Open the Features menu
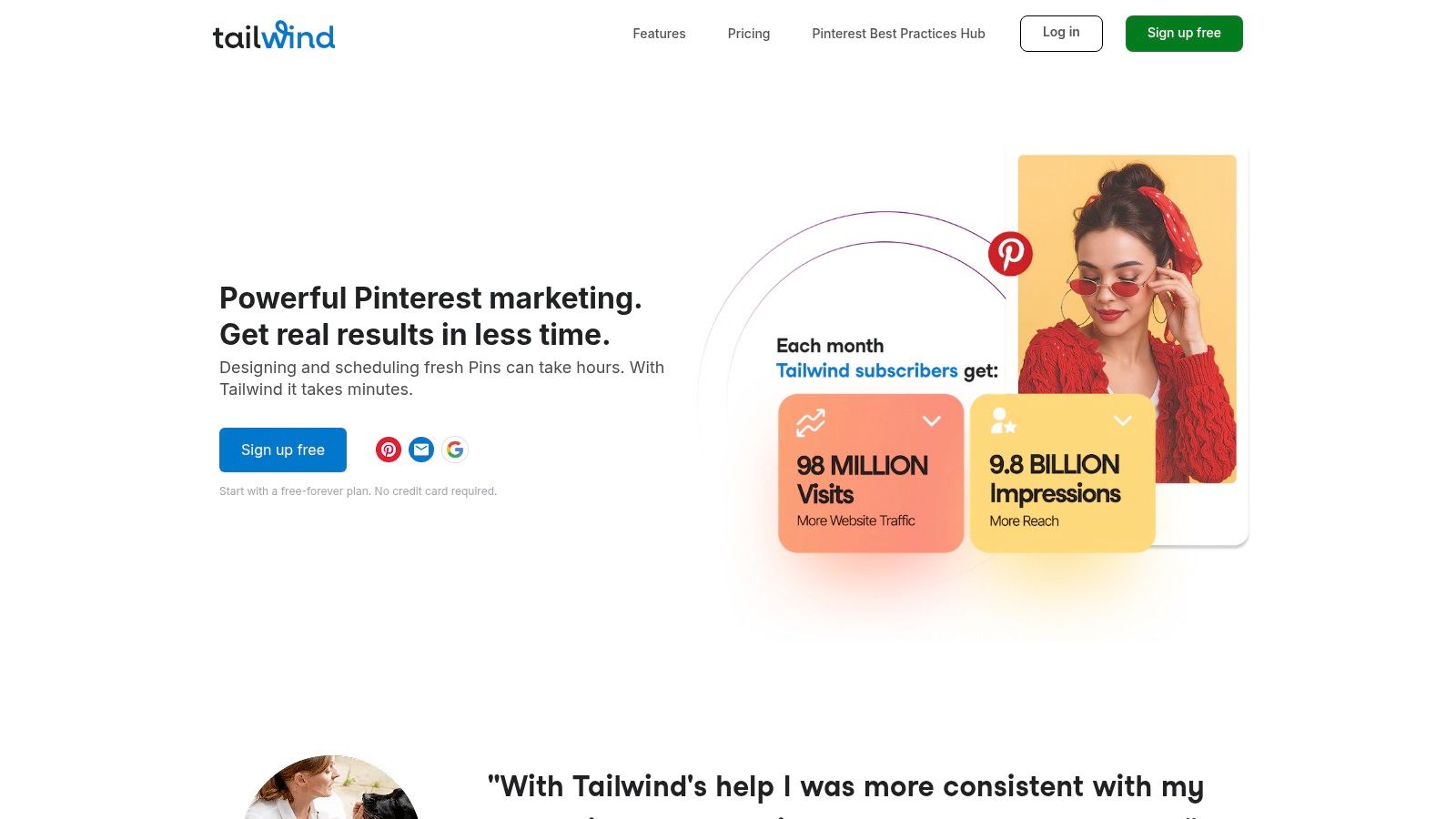Screen dimensions: 1456x819 click(659, 34)
